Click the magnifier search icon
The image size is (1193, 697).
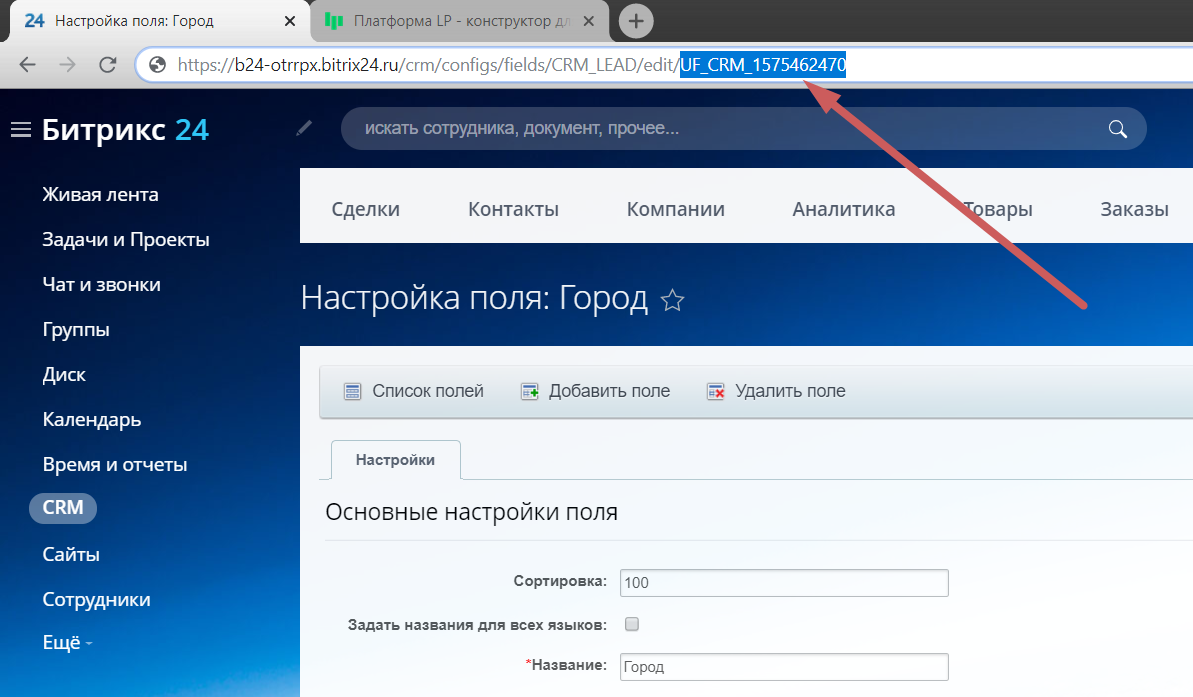point(1117,129)
